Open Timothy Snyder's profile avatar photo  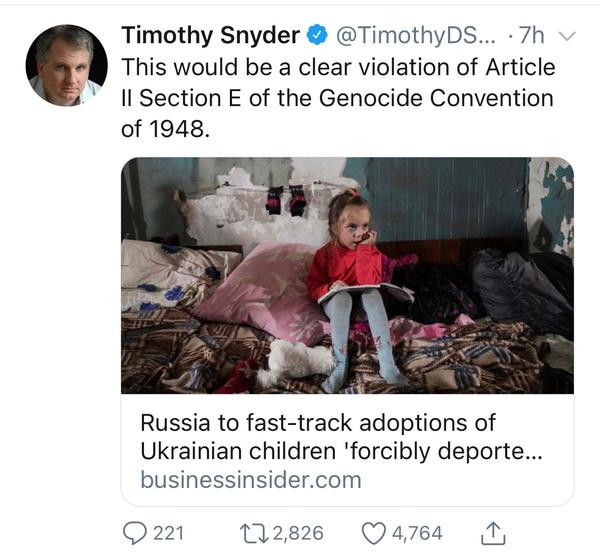point(66,66)
